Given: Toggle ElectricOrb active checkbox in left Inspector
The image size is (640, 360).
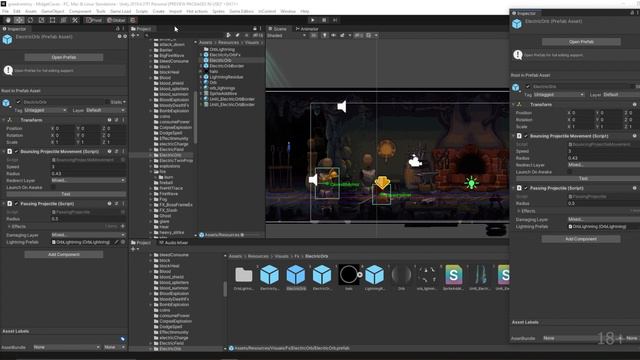Looking at the screenshot, I should click(18, 102).
